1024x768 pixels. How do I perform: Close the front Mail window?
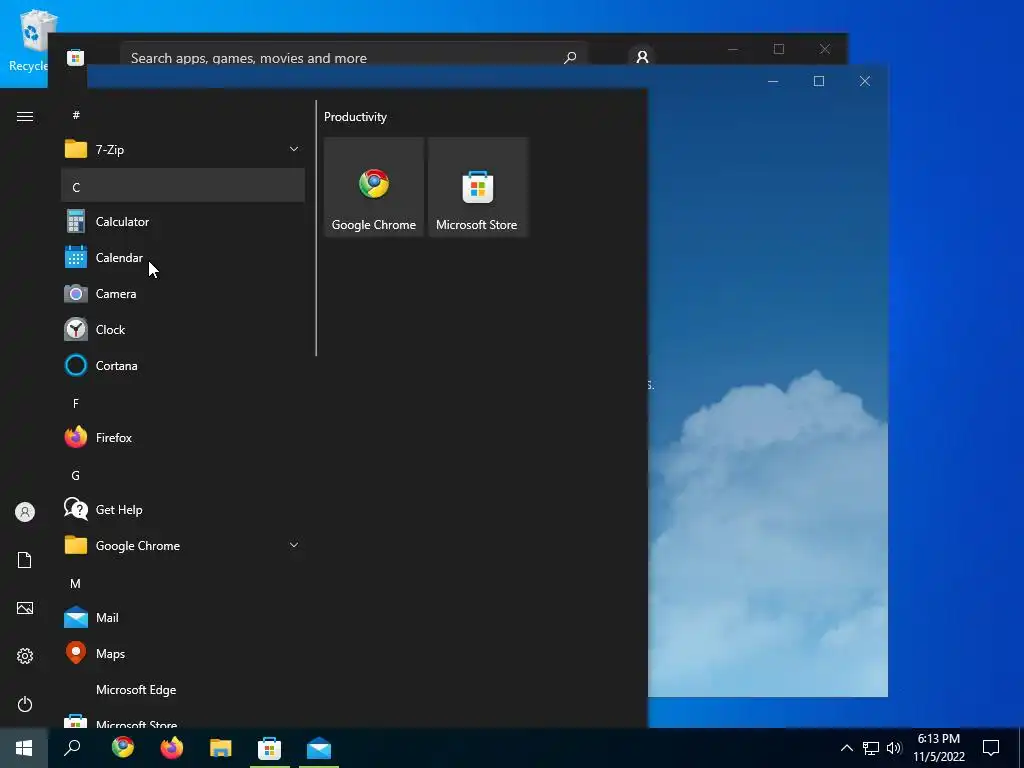[x=865, y=81]
